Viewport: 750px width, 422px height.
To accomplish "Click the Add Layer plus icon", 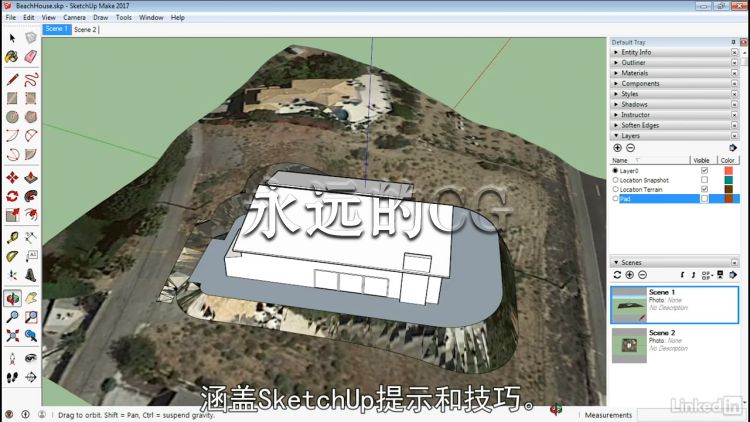I will coord(618,148).
